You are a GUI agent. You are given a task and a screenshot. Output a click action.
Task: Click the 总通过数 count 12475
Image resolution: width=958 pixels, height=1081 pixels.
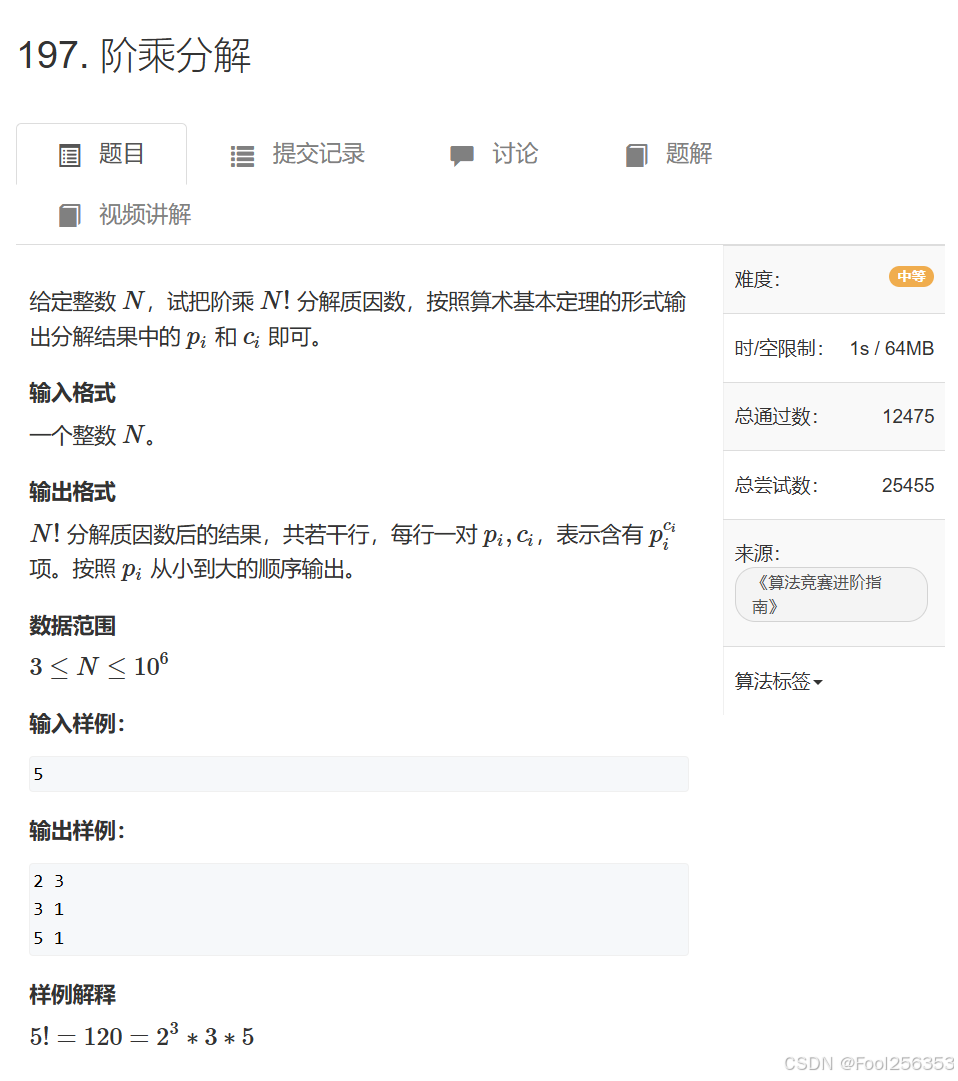point(907,416)
